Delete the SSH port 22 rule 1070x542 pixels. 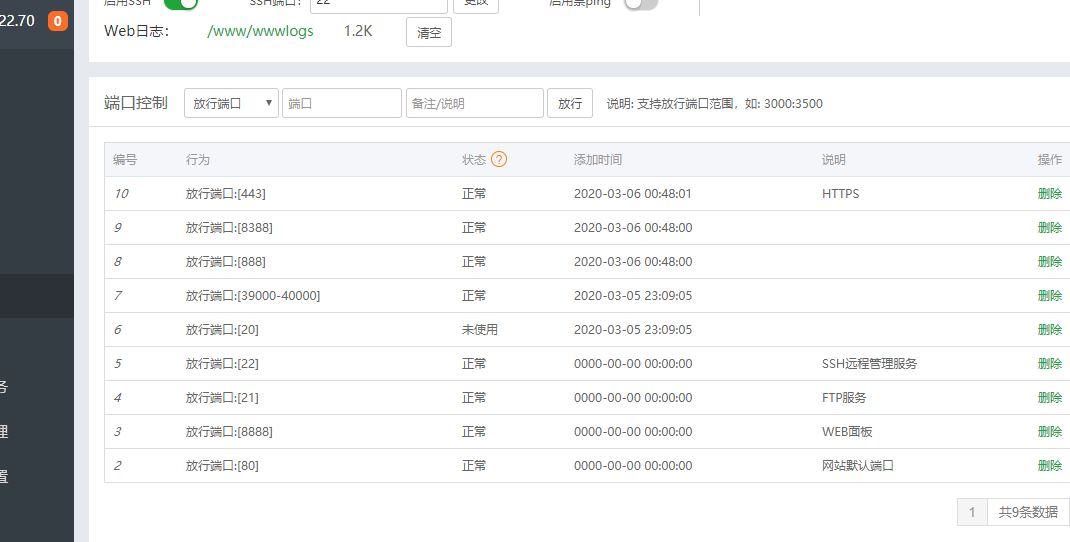tap(1049, 364)
